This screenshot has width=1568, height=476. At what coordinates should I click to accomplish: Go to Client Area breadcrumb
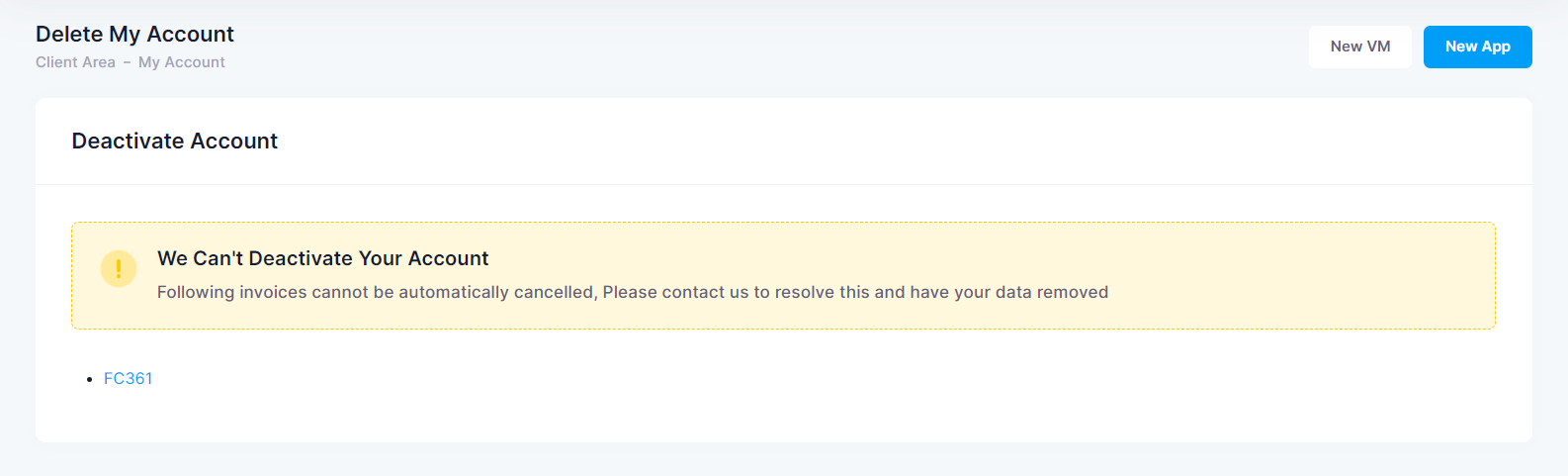[75, 62]
